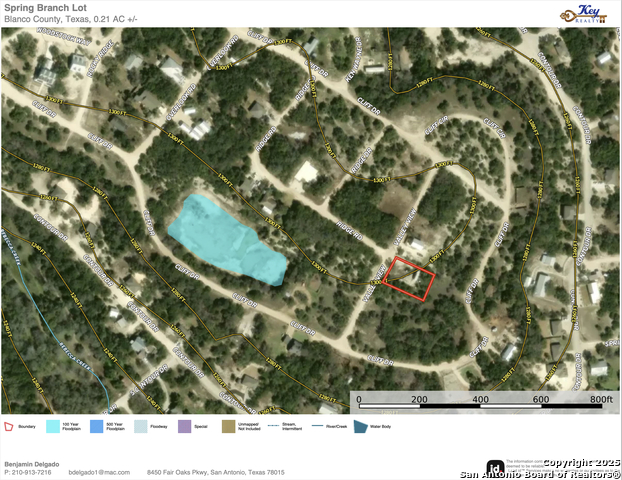Click the purple Special legend swatch
Screen dimensions: 622x480
[184, 426]
